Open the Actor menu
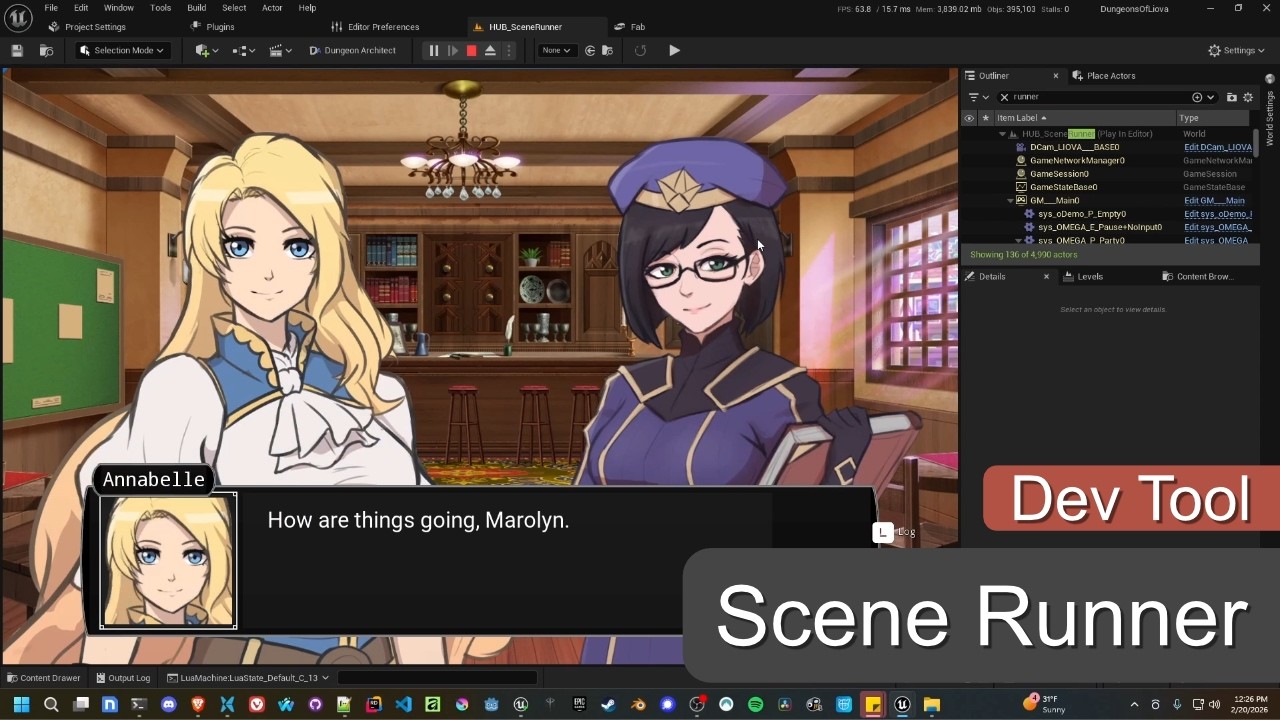 tap(272, 8)
